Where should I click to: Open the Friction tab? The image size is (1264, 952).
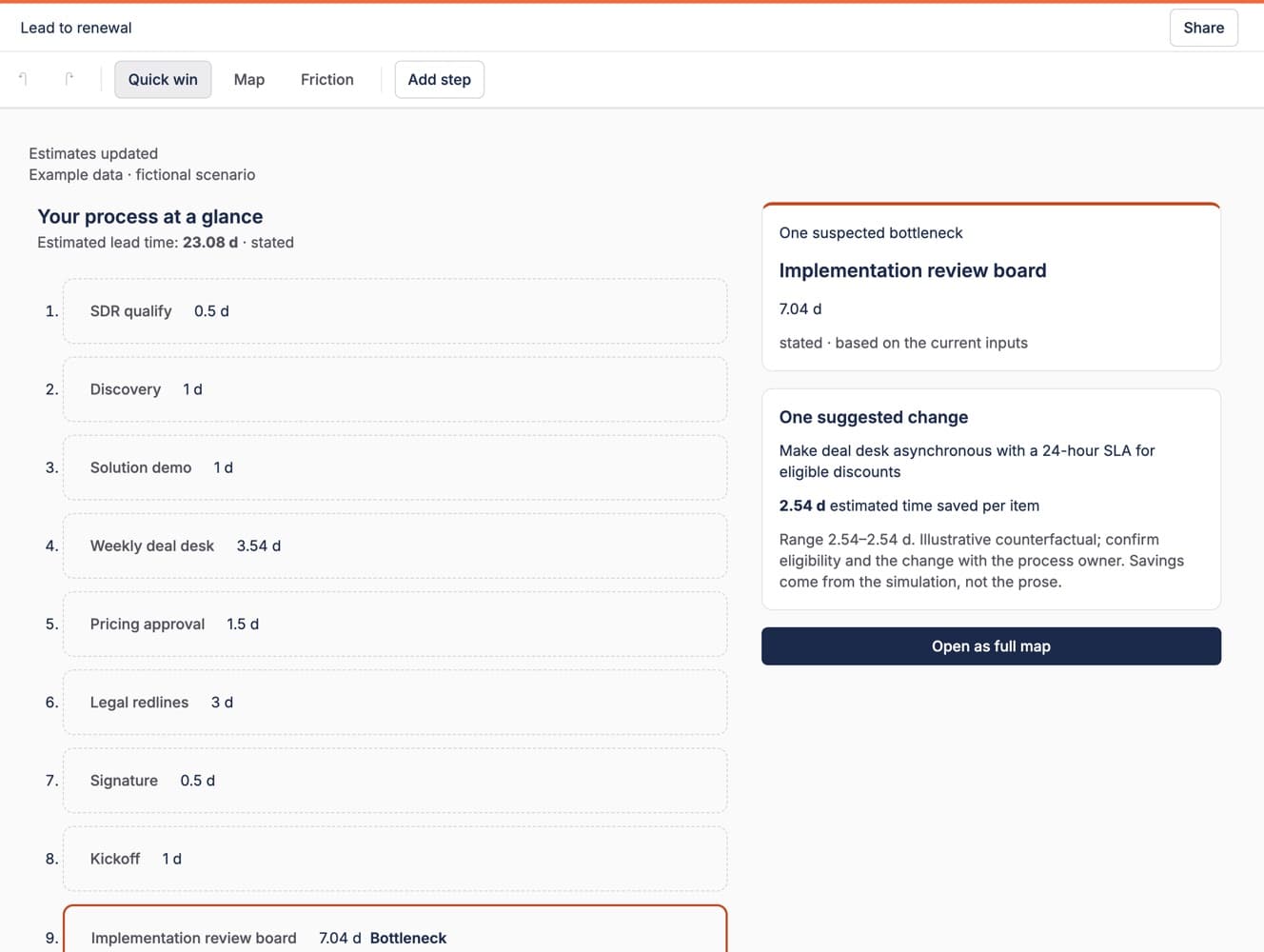click(x=327, y=80)
